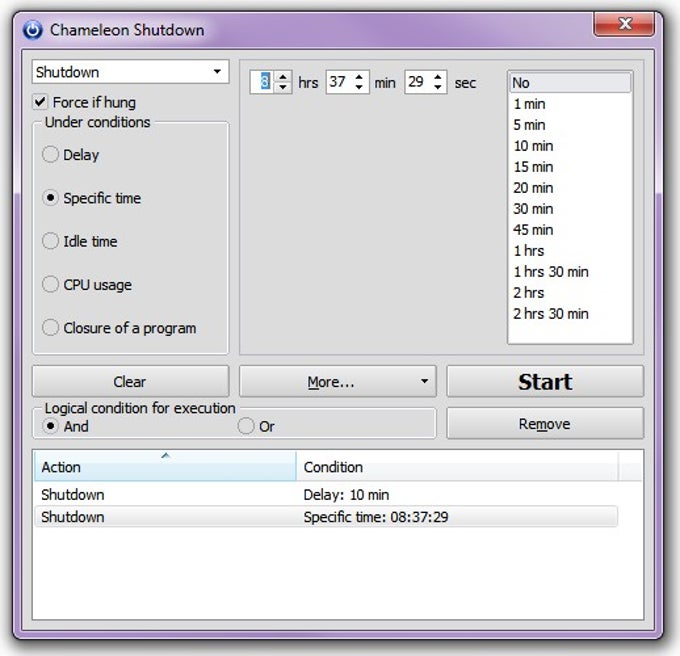This screenshot has width=680, height=656.
Task: Choose the 1 hrs 30 min preset
Action: [x=570, y=272]
